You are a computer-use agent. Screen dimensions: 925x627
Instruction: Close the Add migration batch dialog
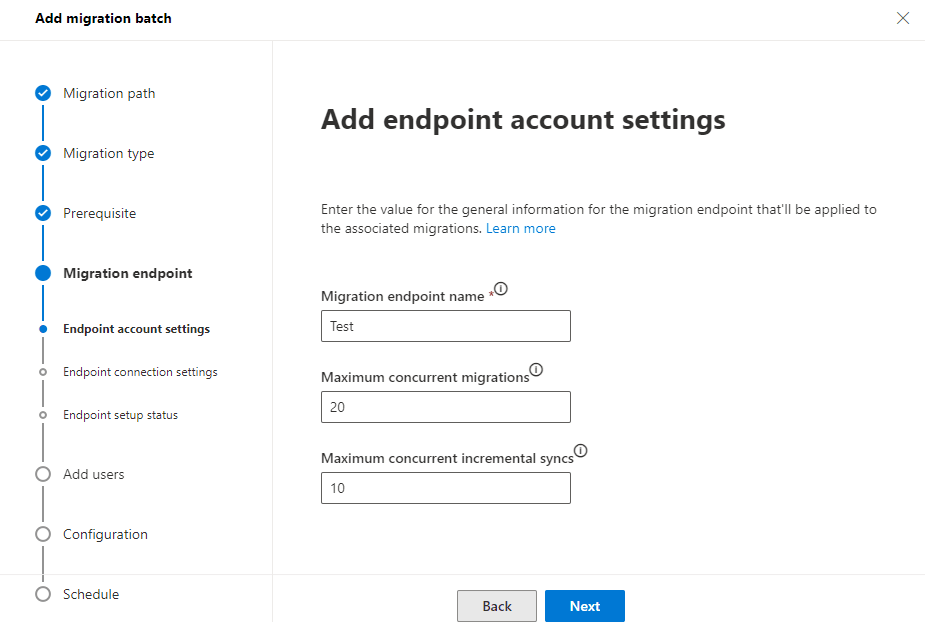(x=903, y=18)
